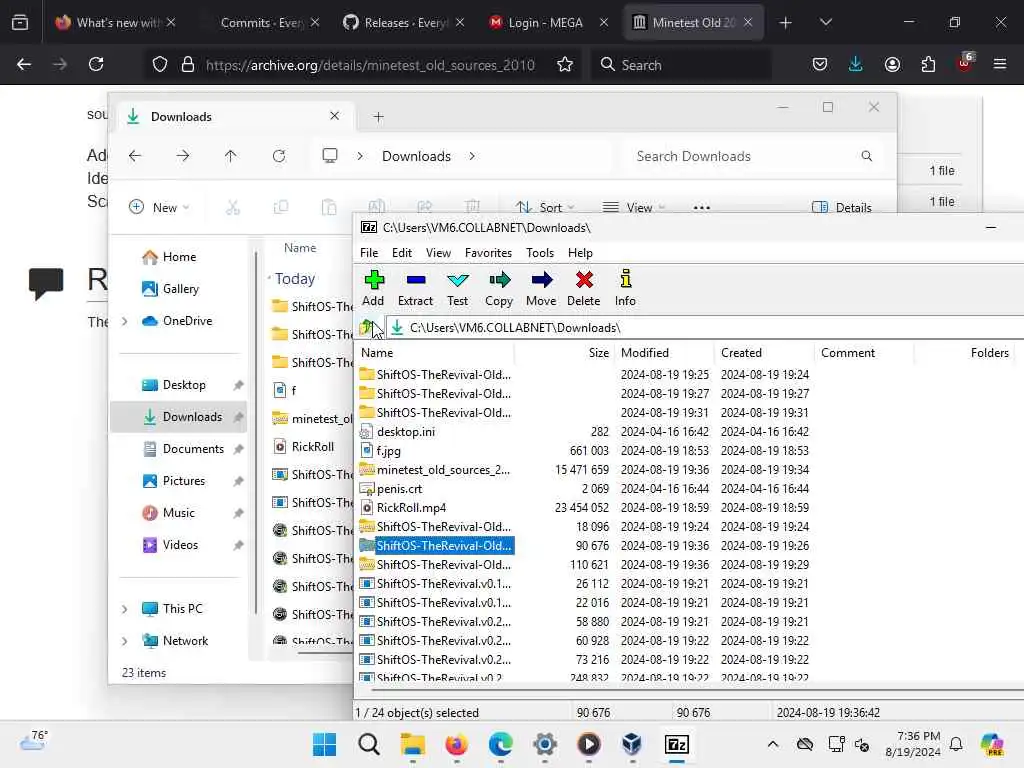The height and width of the screenshot is (768, 1024).
Task: Open the Edit menu in 7-Zip
Action: (x=402, y=253)
